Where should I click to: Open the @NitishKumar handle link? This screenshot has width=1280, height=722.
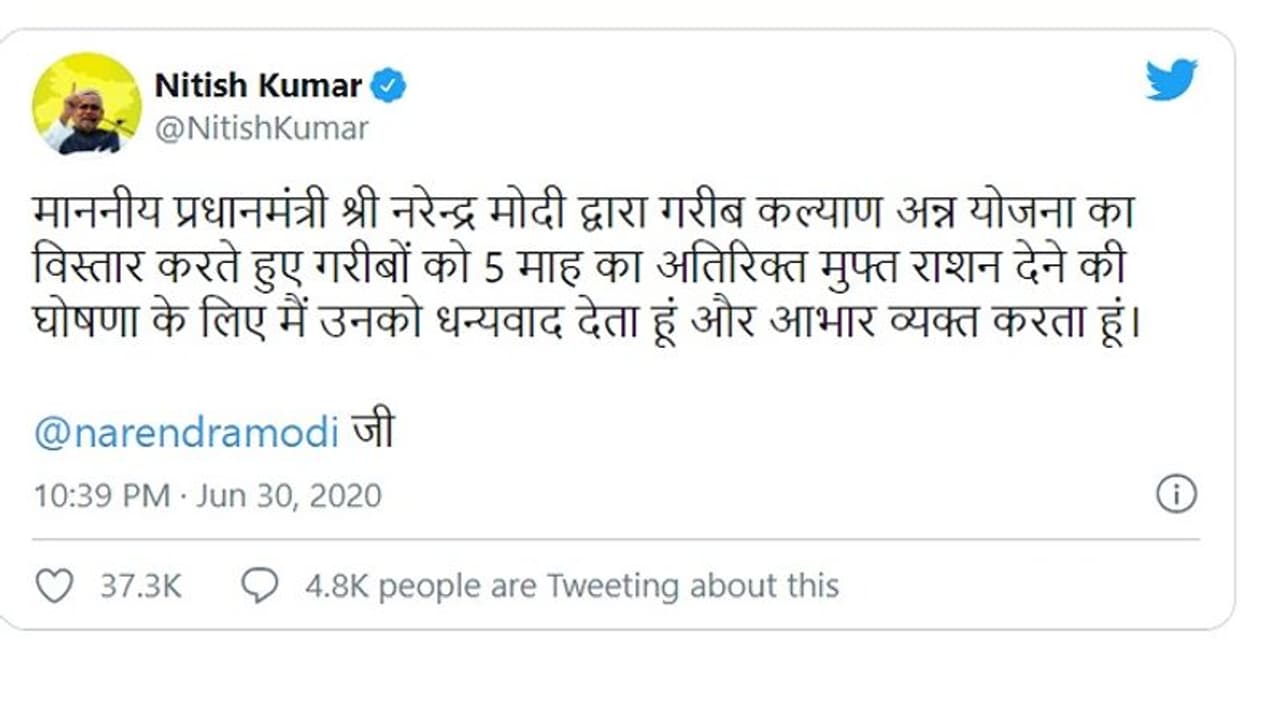click(x=261, y=129)
